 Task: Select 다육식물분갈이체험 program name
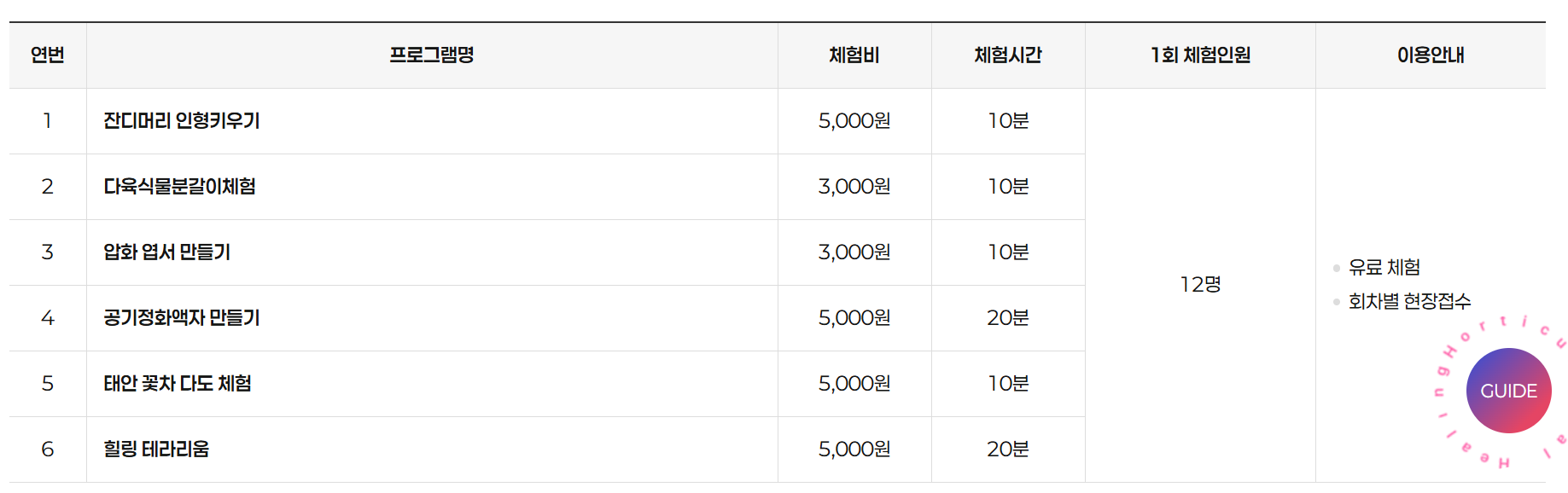point(179,187)
